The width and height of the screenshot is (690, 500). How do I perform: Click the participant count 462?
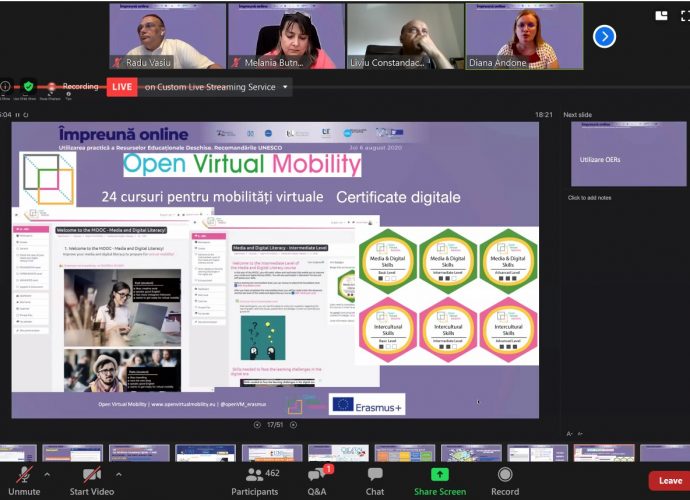click(x=272, y=473)
